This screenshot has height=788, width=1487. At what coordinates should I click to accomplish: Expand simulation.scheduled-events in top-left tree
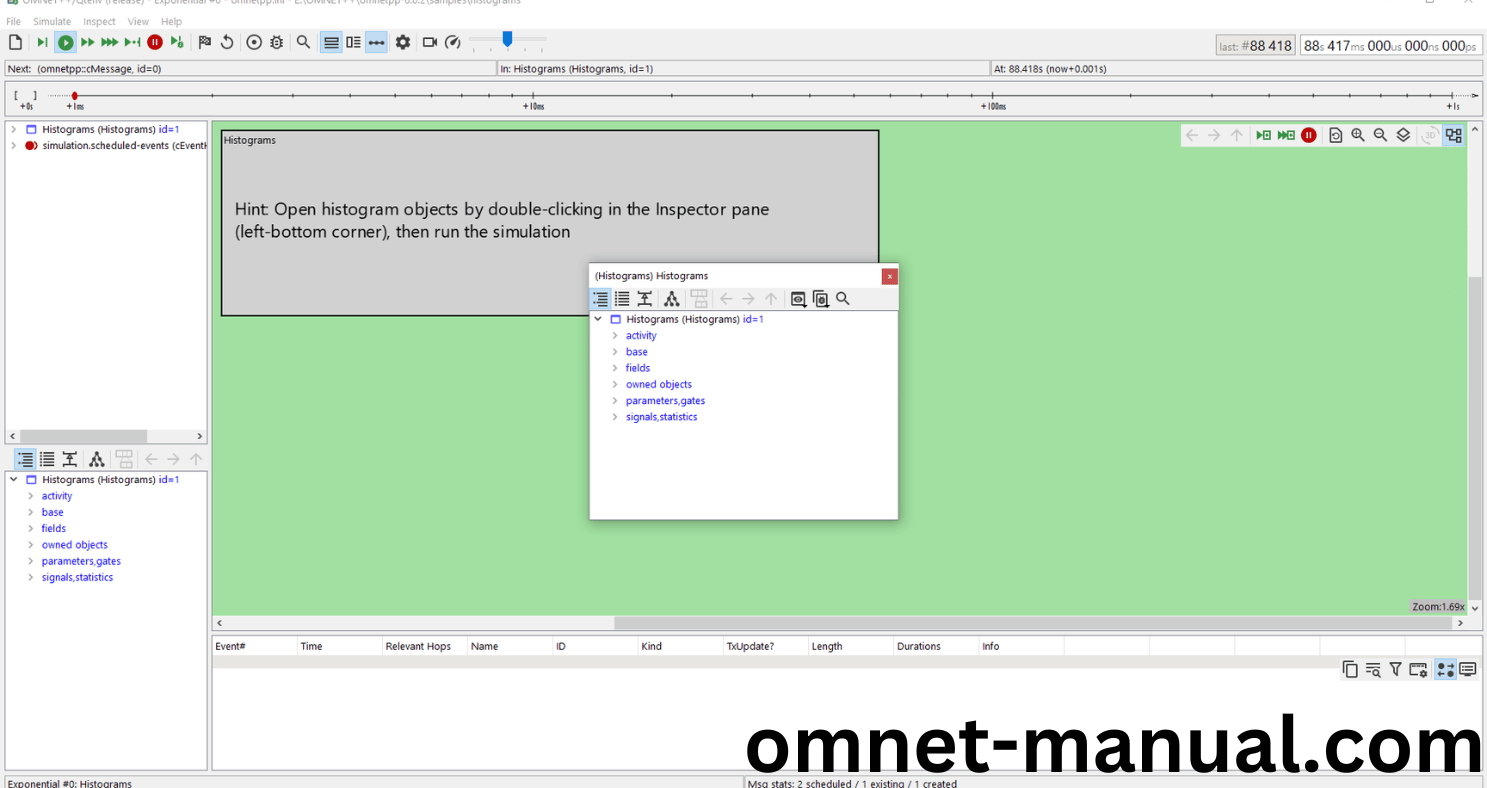click(x=13, y=145)
